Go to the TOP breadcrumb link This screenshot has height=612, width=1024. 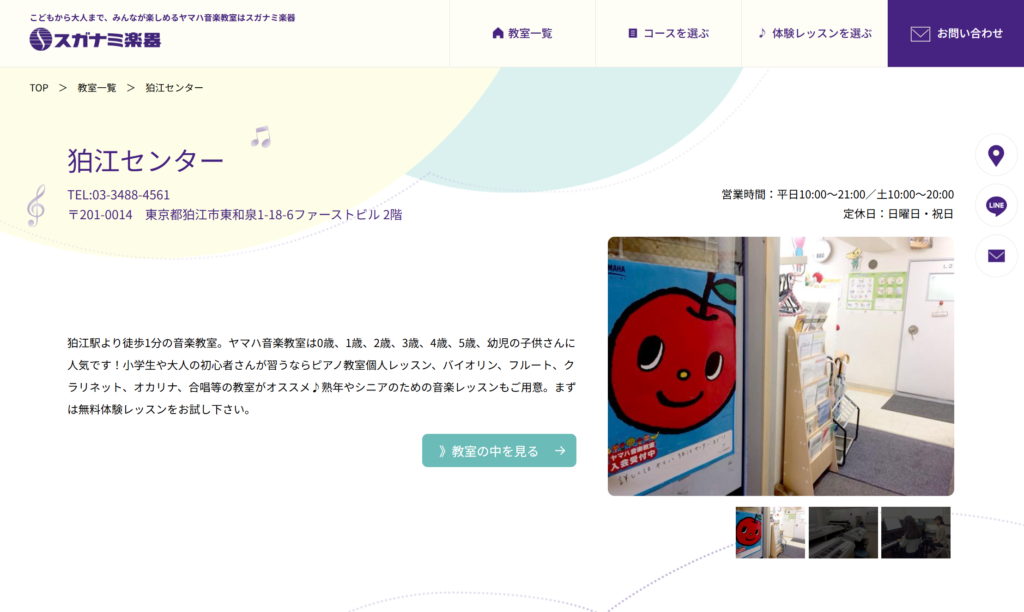click(39, 88)
